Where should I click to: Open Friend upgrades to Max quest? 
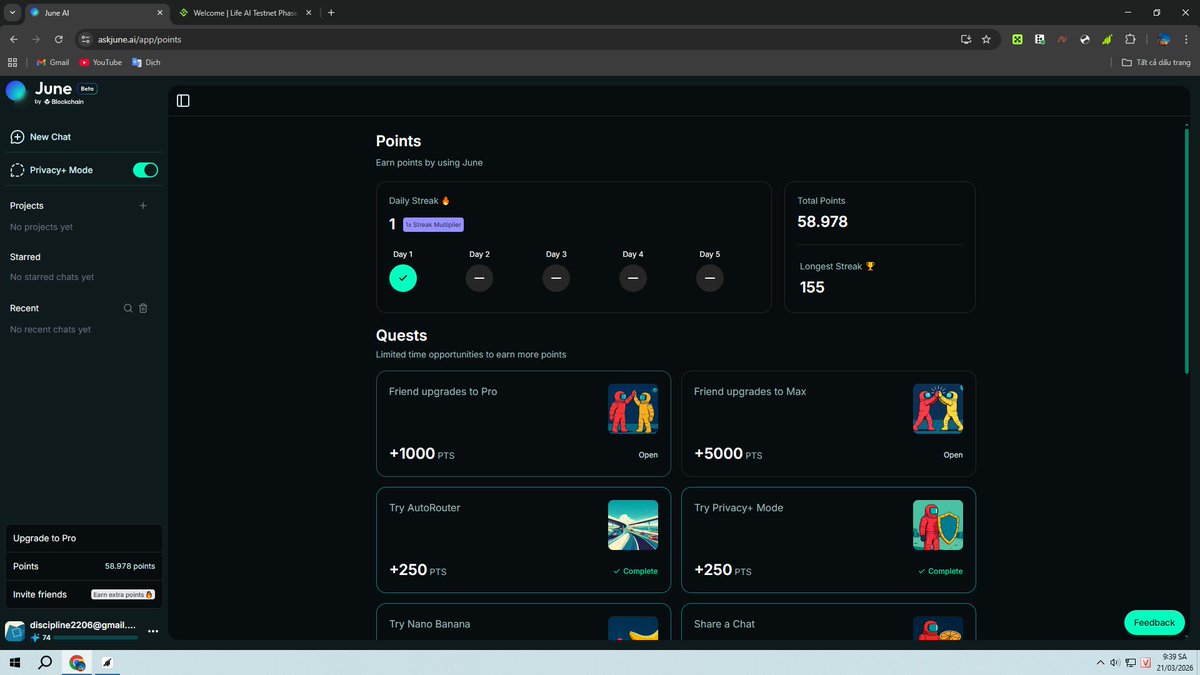[x=828, y=424]
